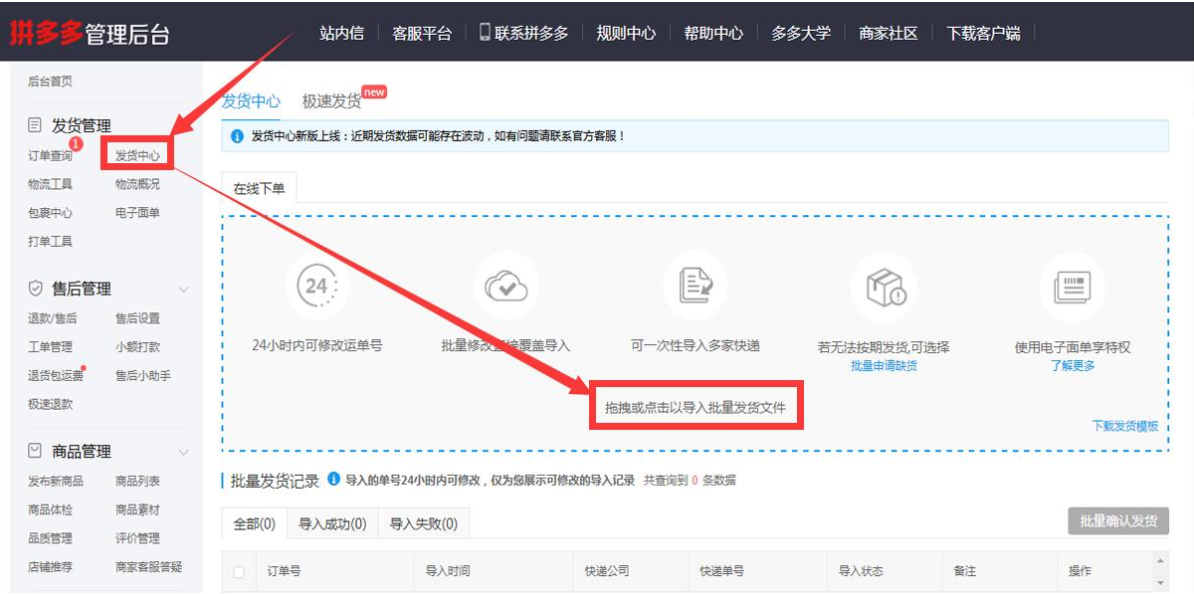Open 评价管理 in the sidebar
Image resolution: width=1194 pixels, height=594 pixels.
click(x=138, y=538)
